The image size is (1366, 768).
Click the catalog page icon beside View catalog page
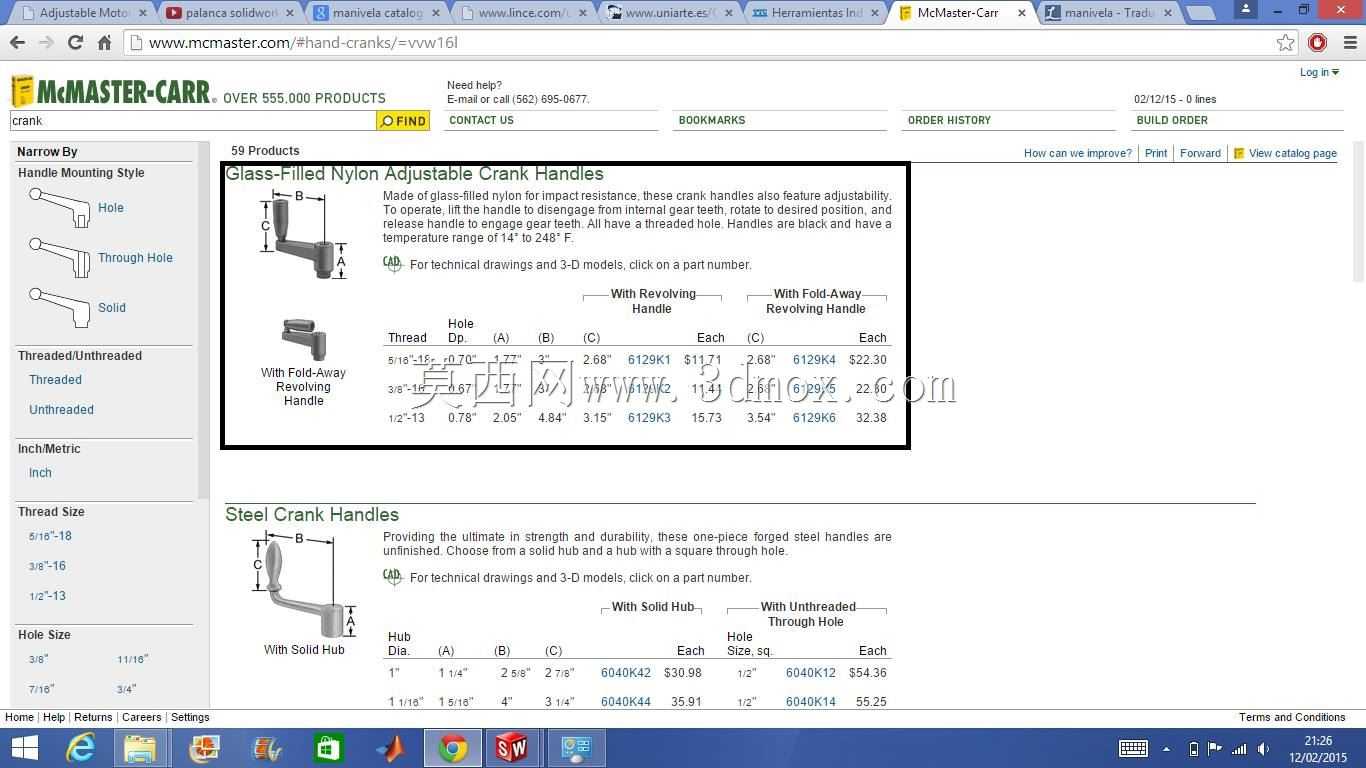tap(1239, 153)
